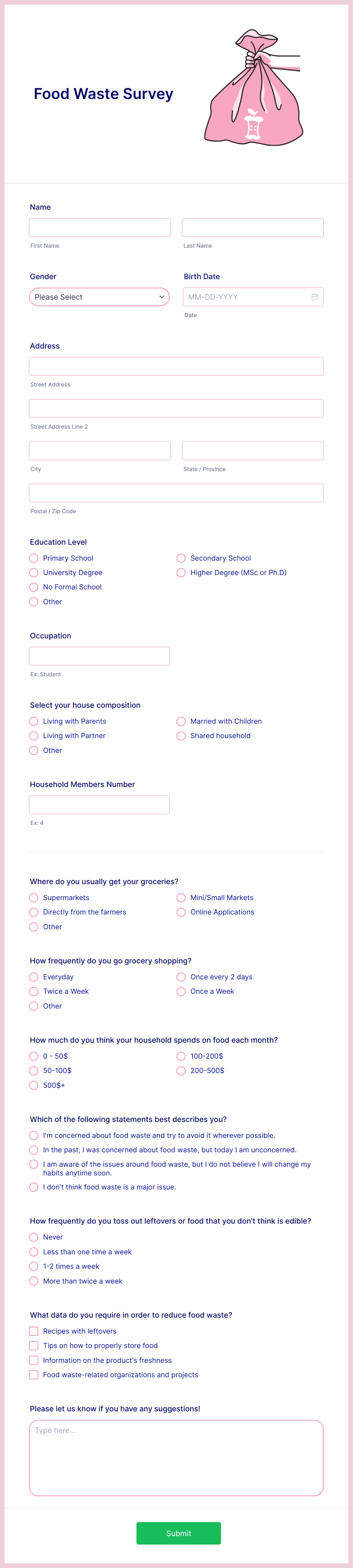
Task: Pick "Everyday" shopping frequency
Action: (33, 977)
